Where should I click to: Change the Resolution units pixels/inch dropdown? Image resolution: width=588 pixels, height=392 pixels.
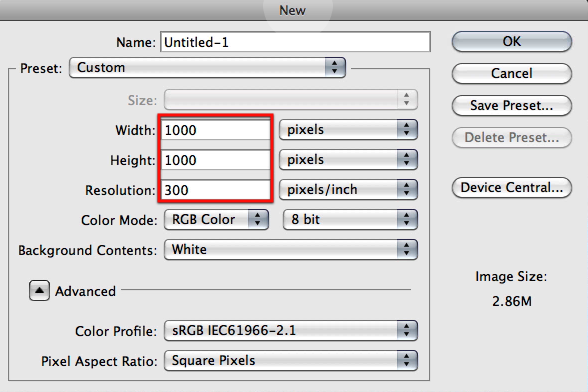point(348,189)
